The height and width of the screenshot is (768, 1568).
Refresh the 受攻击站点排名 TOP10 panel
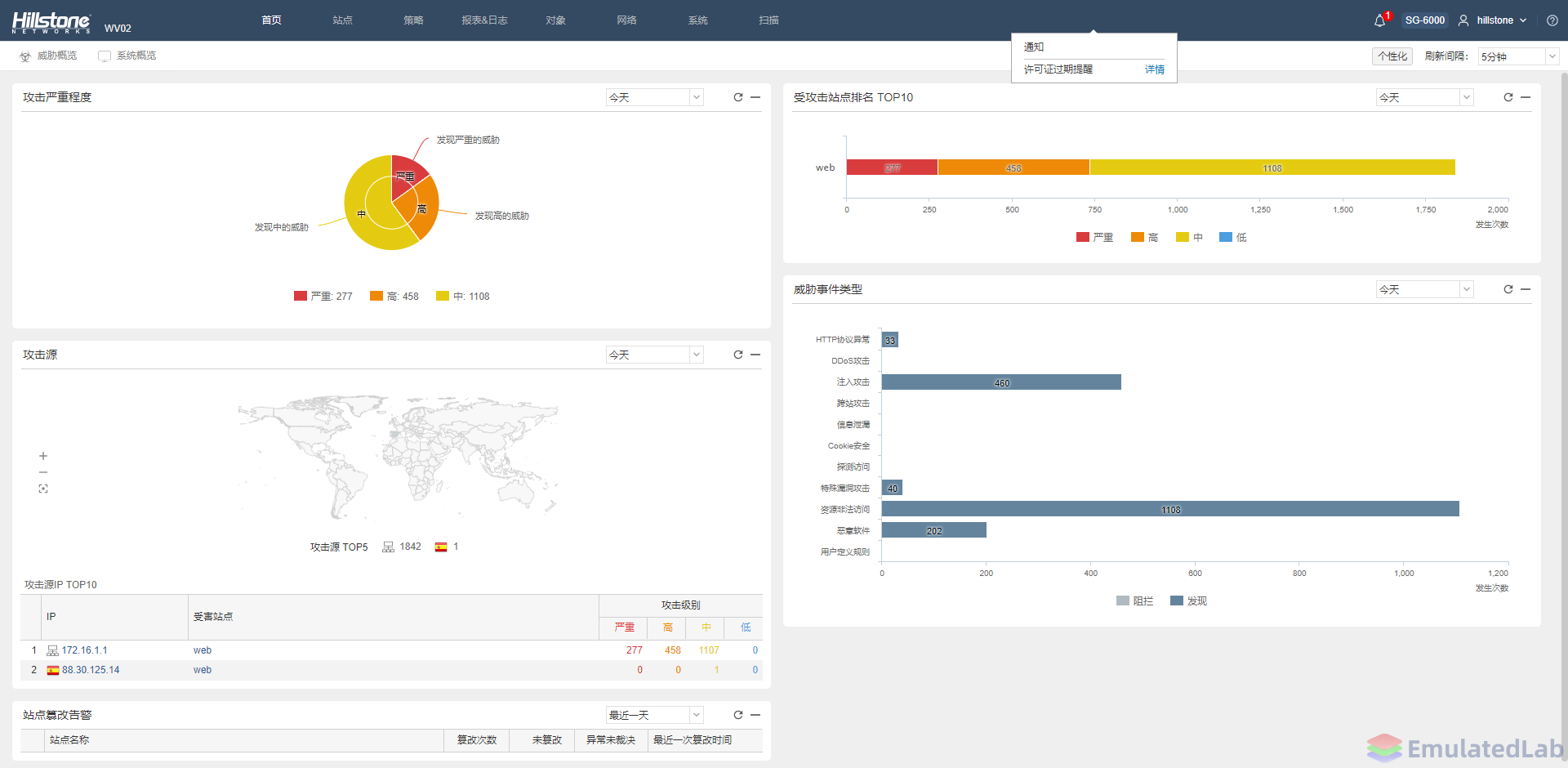tap(1508, 97)
